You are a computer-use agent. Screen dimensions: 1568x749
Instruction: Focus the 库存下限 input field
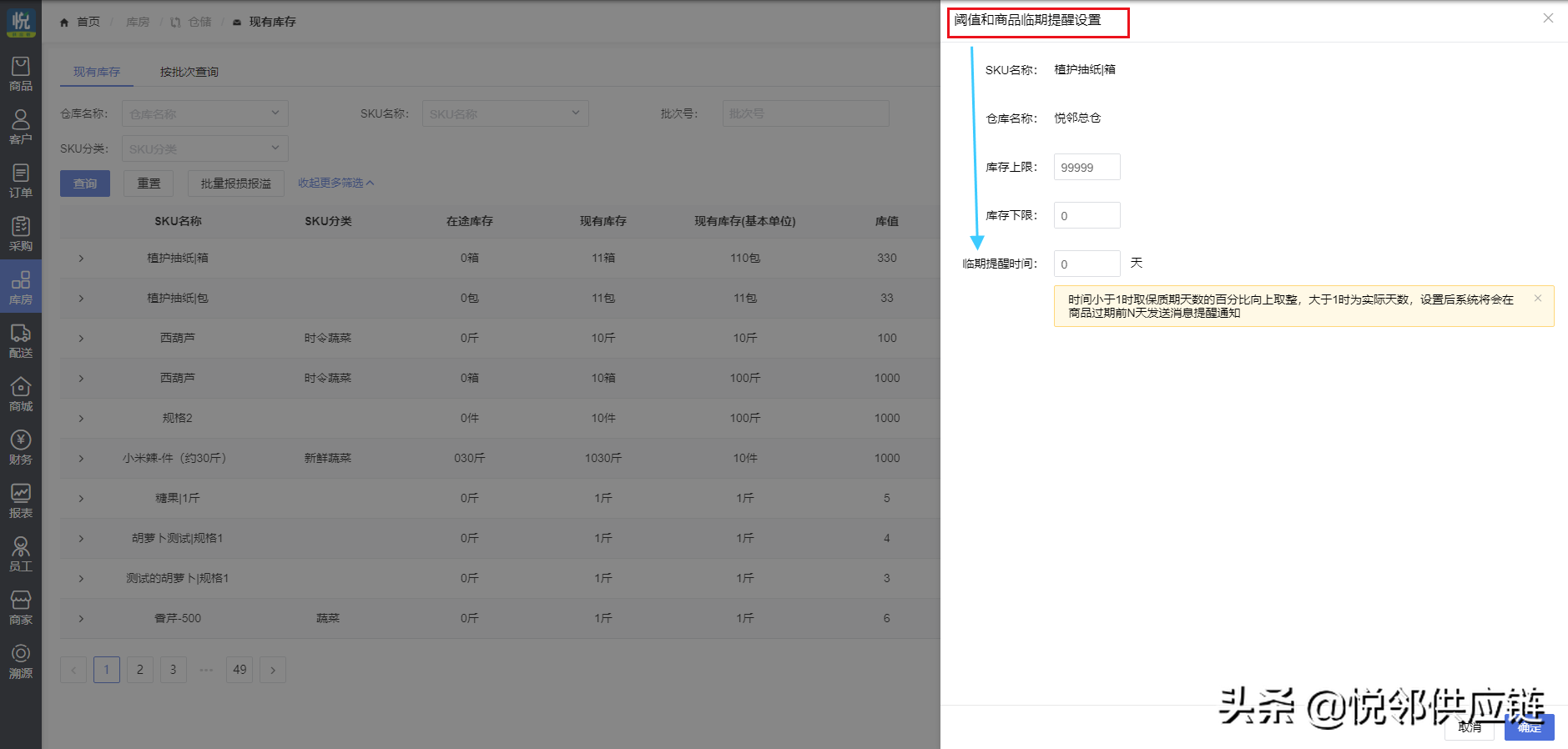(1087, 215)
